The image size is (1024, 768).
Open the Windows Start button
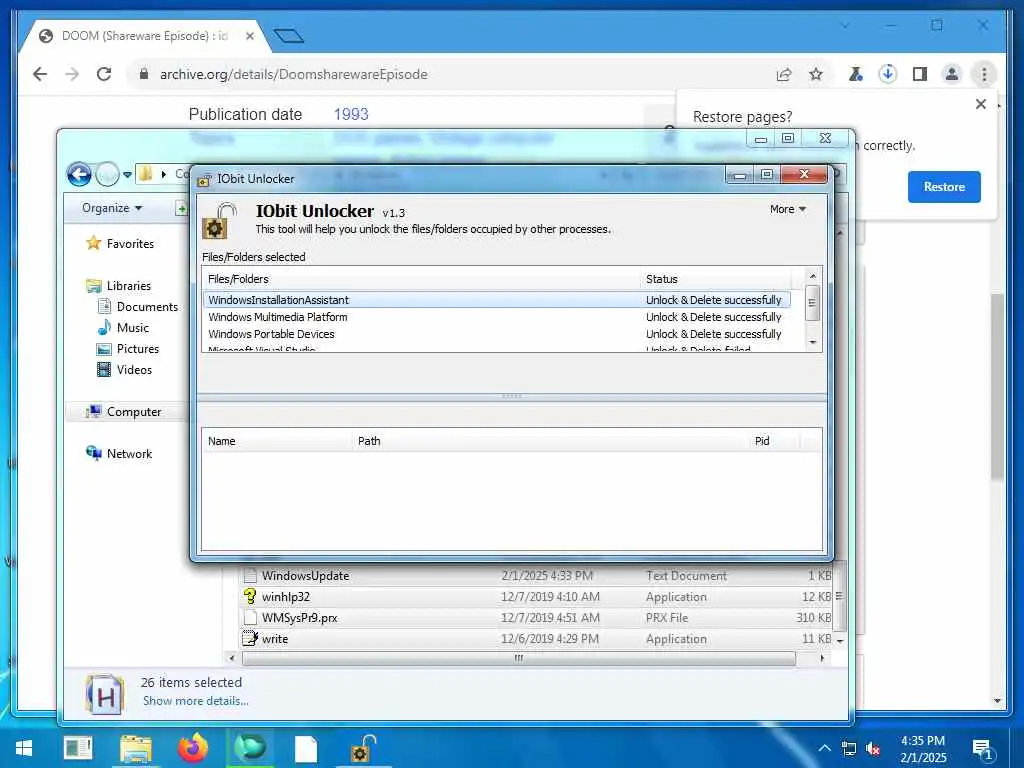point(24,748)
